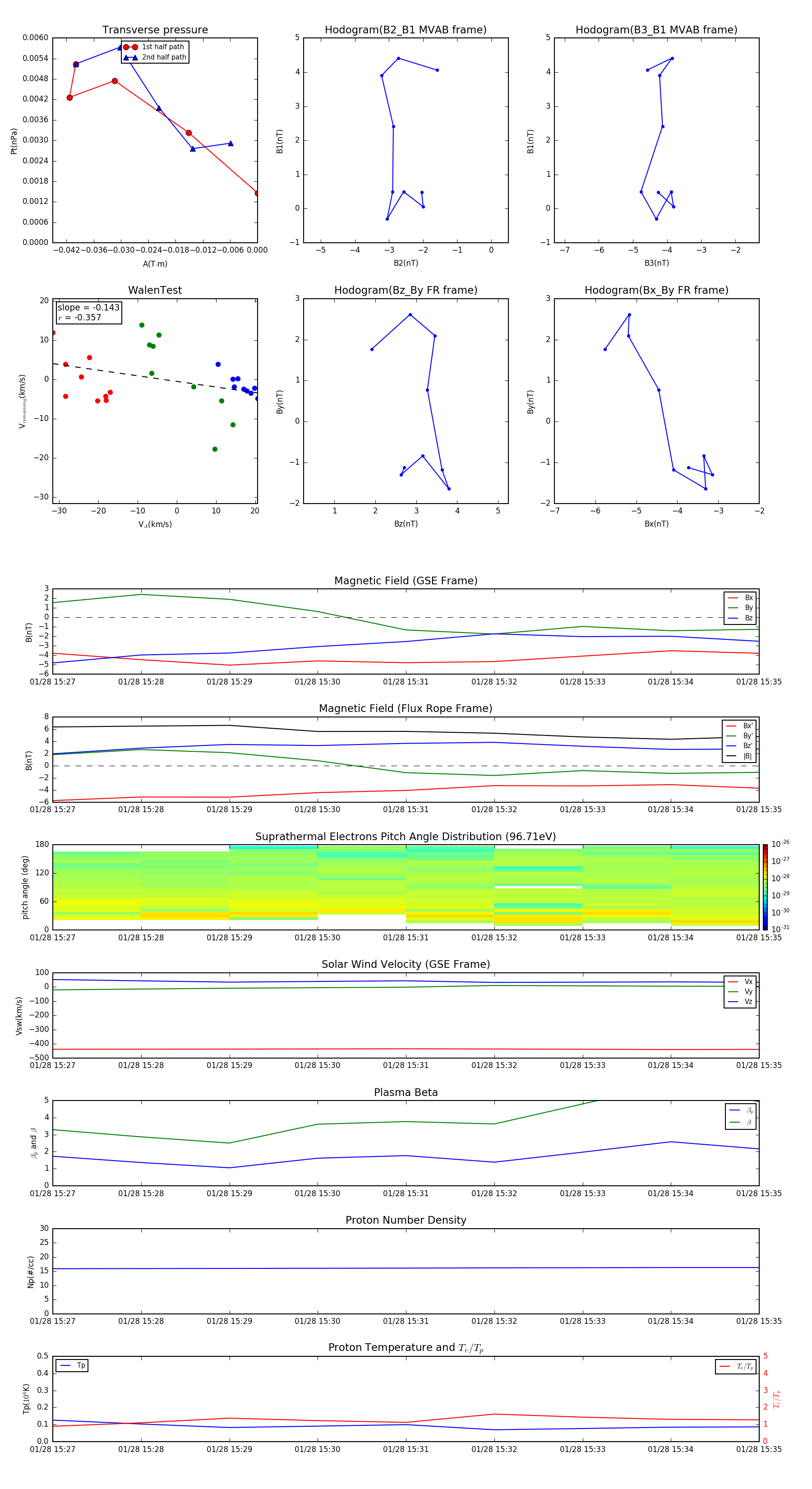This screenshot has height=1489, width=812.
Task: Click '2nd half path' legend entry
Action: coord(155,57)
